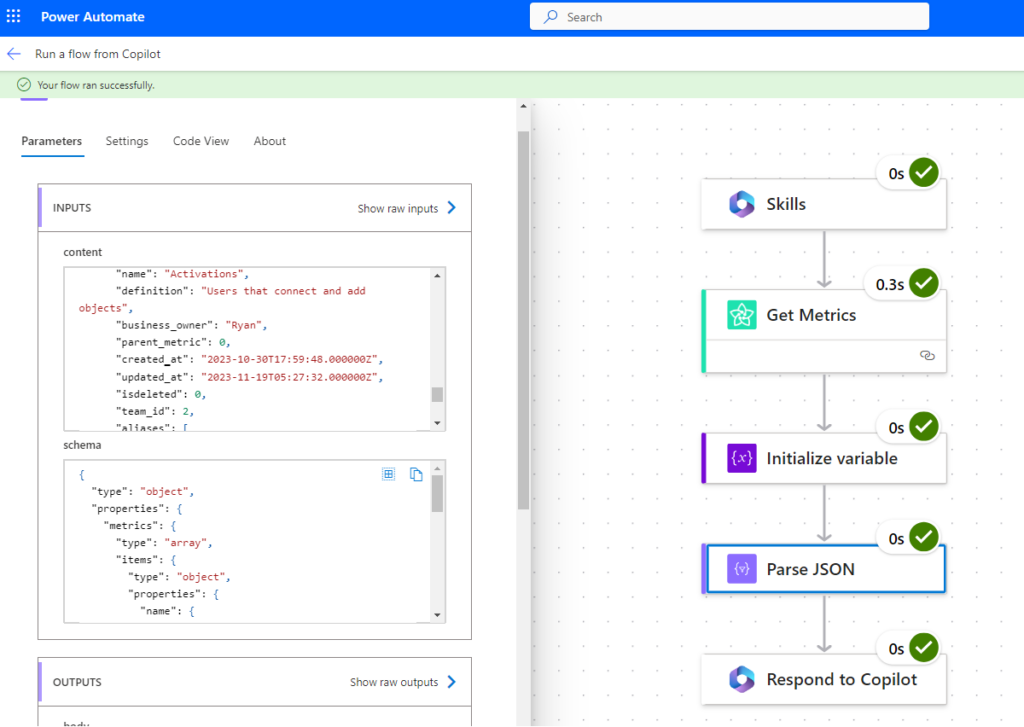Image resolution: width=1024 pixels, height=727 pixels.
Task: Select the Get Metrics action card
Action: 824,331
